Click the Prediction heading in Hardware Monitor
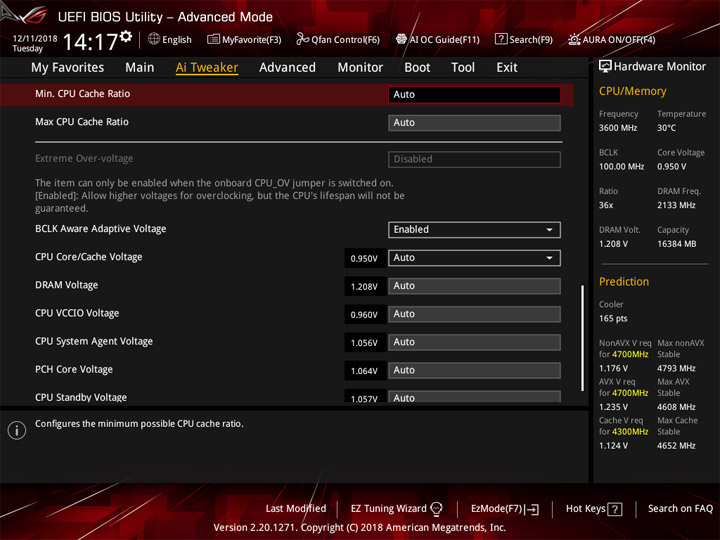This screenshot has width=720, height=540. point(624,281)
